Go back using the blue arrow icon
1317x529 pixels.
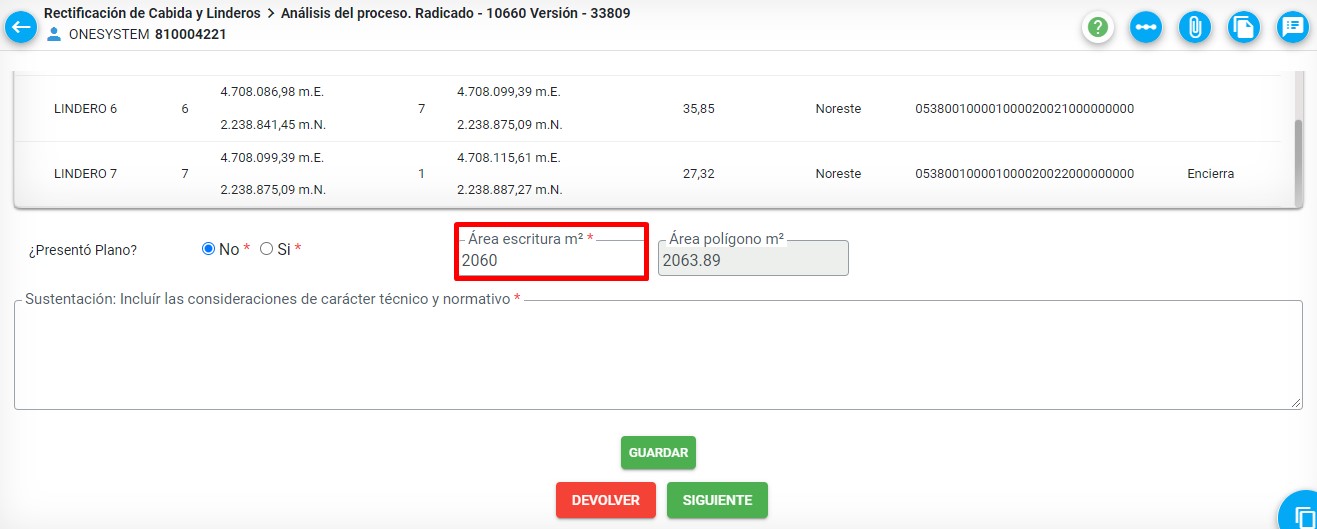20,27
